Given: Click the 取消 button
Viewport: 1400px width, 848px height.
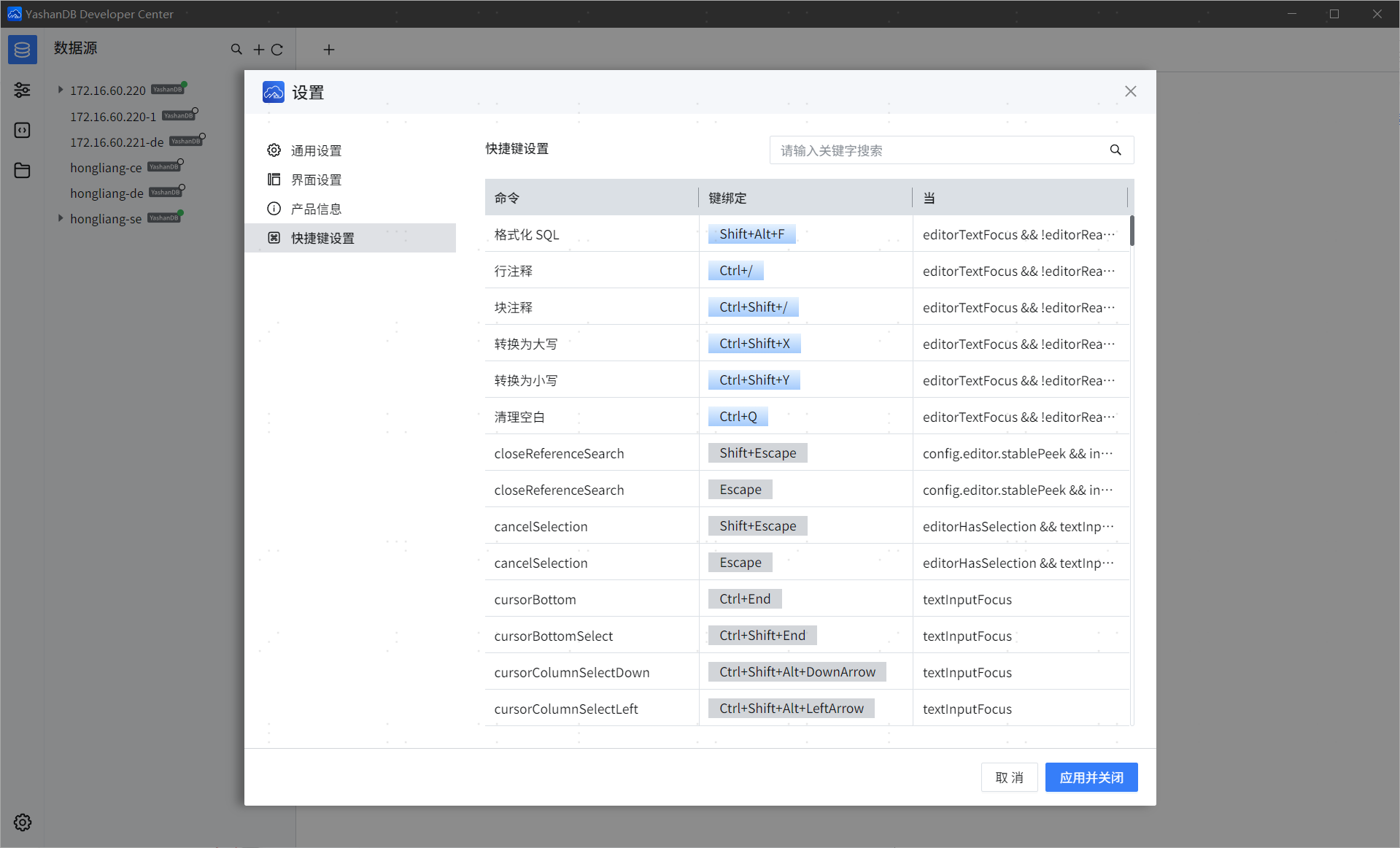Looking at the screenshot, I should pos(1009,777).
